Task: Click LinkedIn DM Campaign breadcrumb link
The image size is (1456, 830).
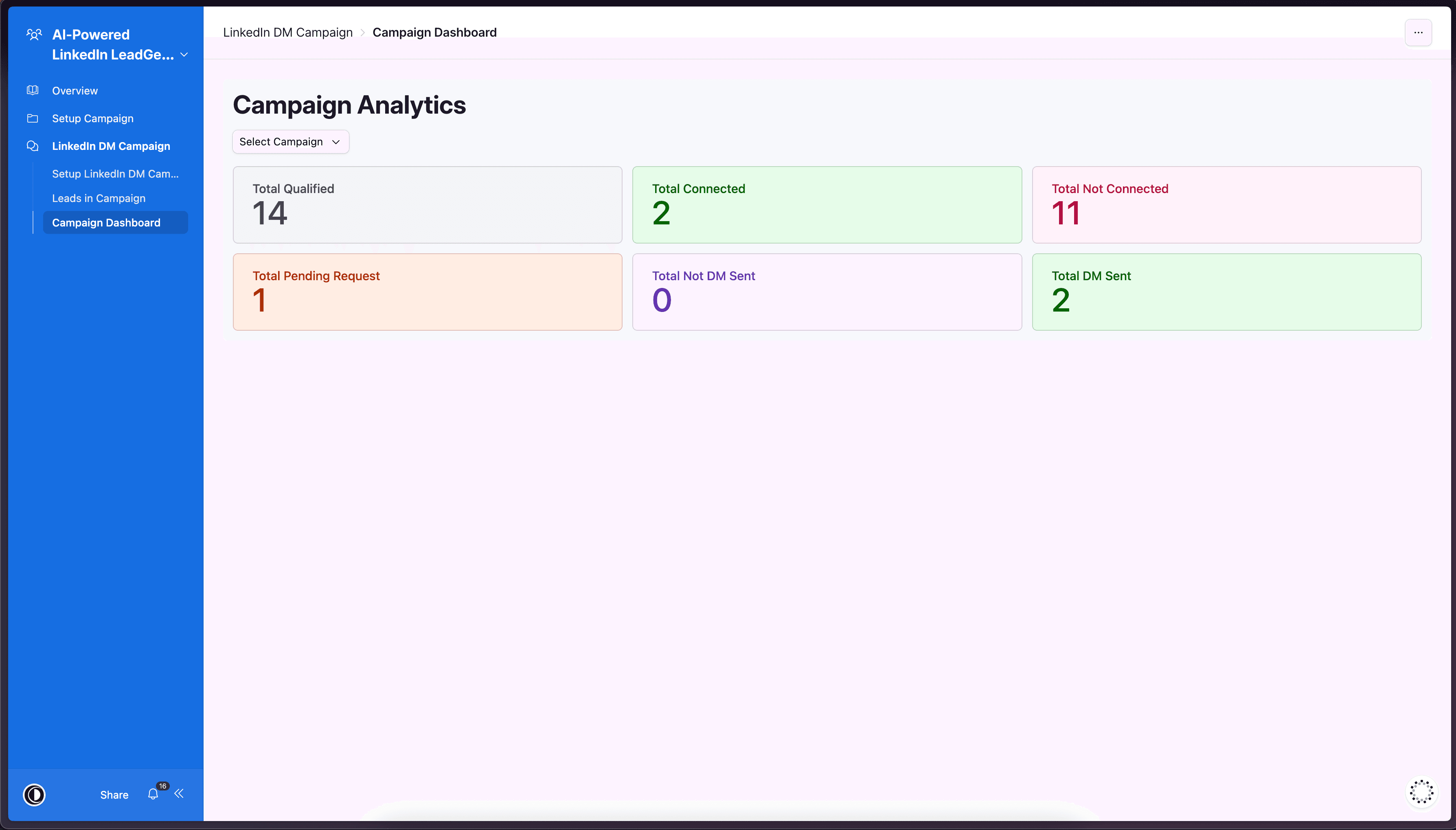Action: (288, 33)
